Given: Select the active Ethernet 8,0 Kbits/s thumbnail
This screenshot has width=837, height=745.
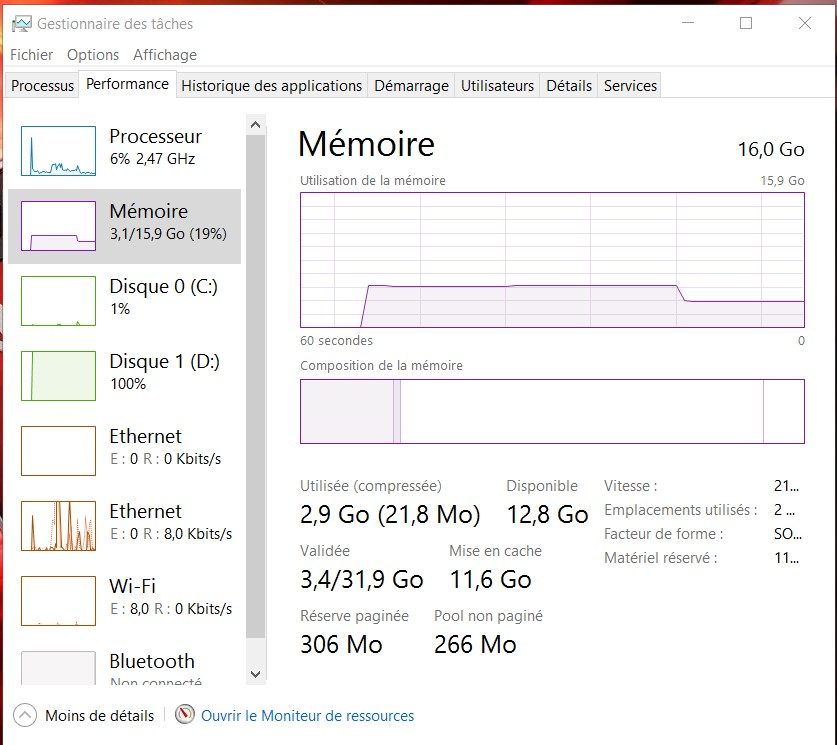Looking at the screenshot, I should click(58, 526).
